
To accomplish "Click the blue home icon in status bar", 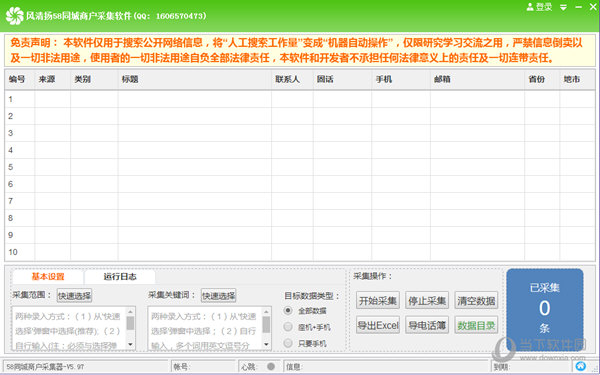I will (x=580, y=366).
